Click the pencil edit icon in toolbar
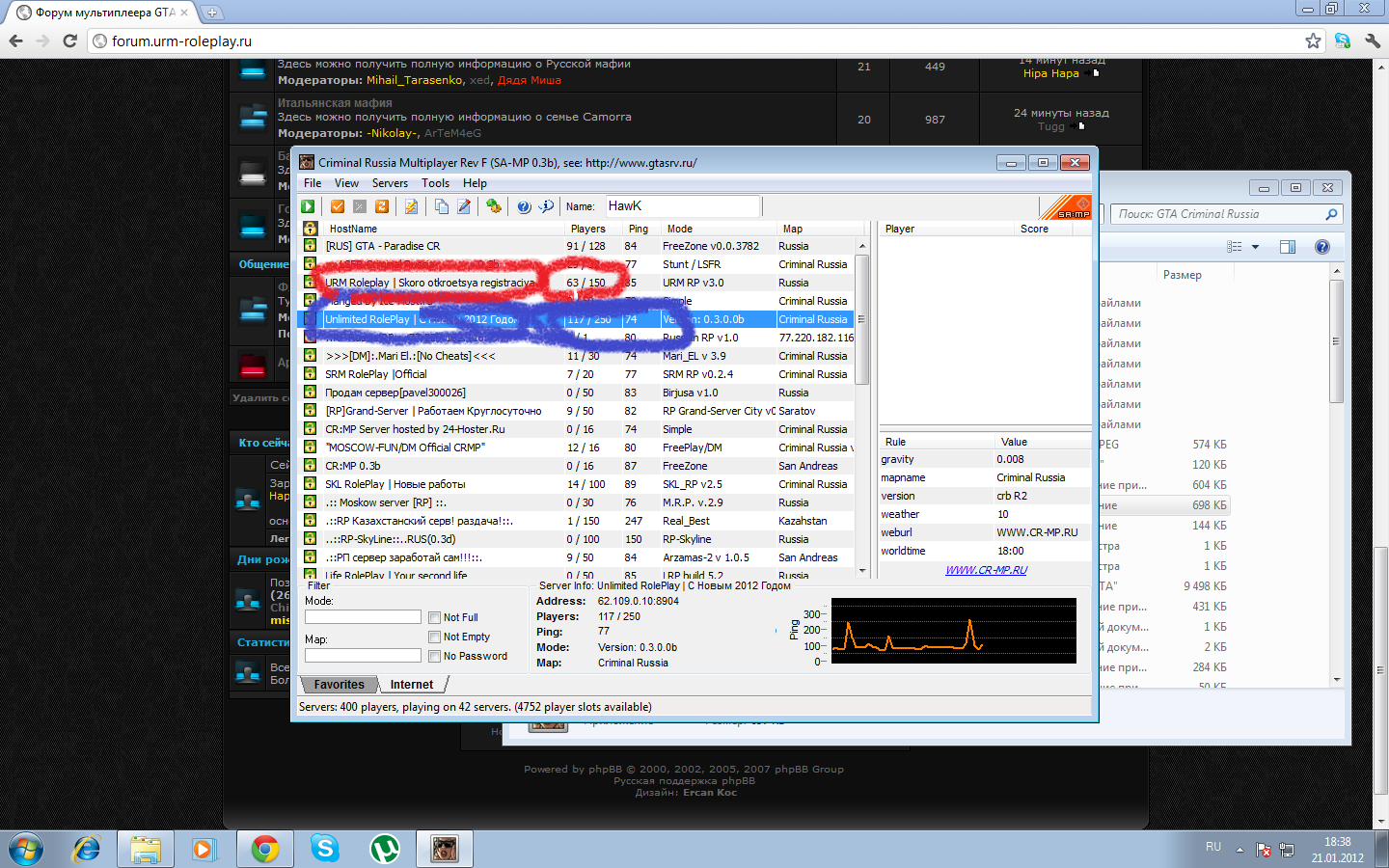This screenshot has height=868, width=1389. tap(464, 206)
